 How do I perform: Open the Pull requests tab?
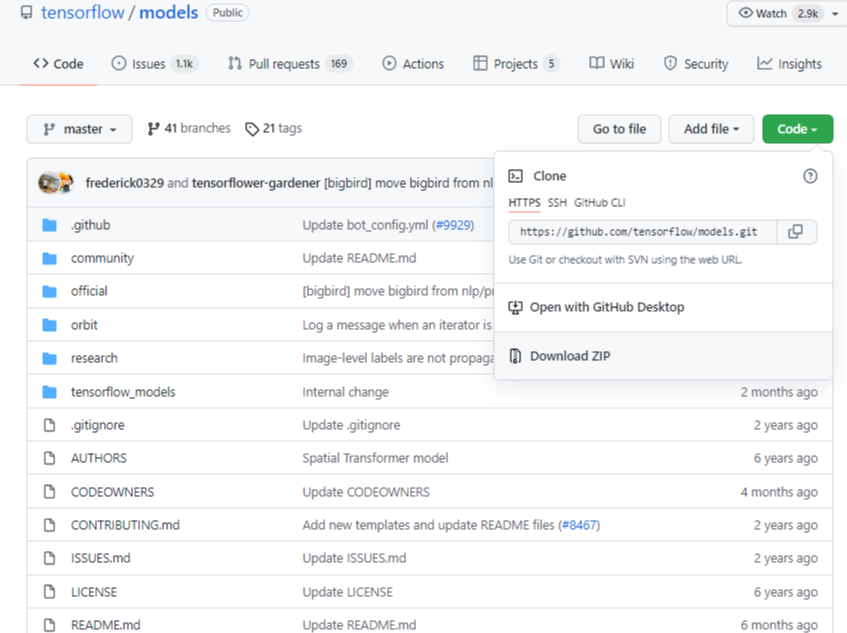[290, 64]
